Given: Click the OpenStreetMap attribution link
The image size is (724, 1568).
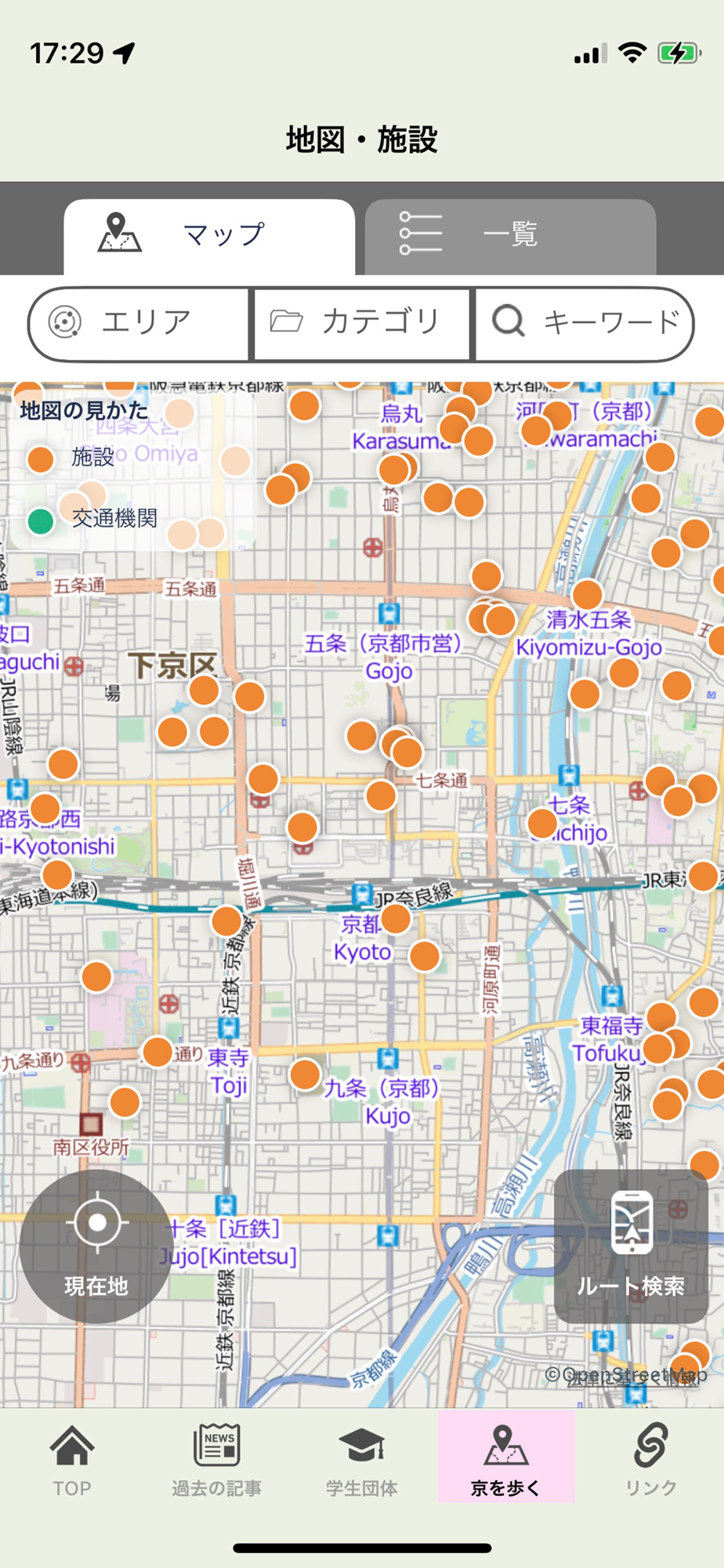Looking at the screenshot, I should (627, 1376).
